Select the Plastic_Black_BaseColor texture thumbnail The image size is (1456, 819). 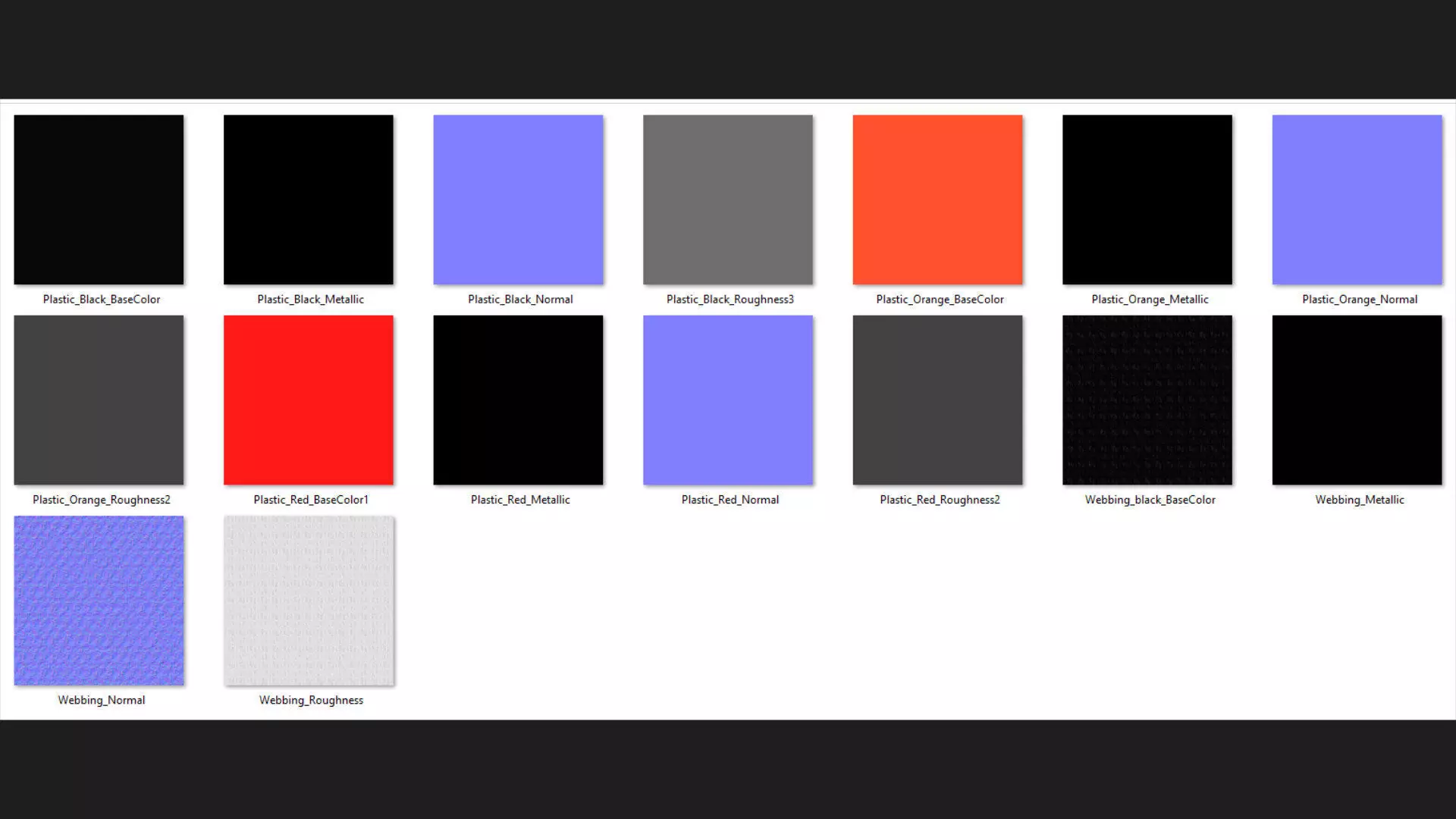[99, 199]
